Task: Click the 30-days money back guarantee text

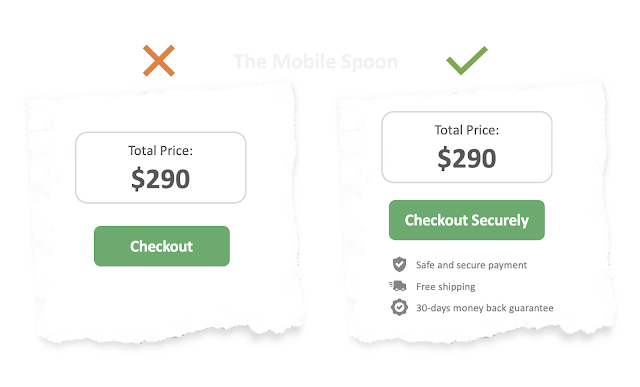Action: coord(484,308)
